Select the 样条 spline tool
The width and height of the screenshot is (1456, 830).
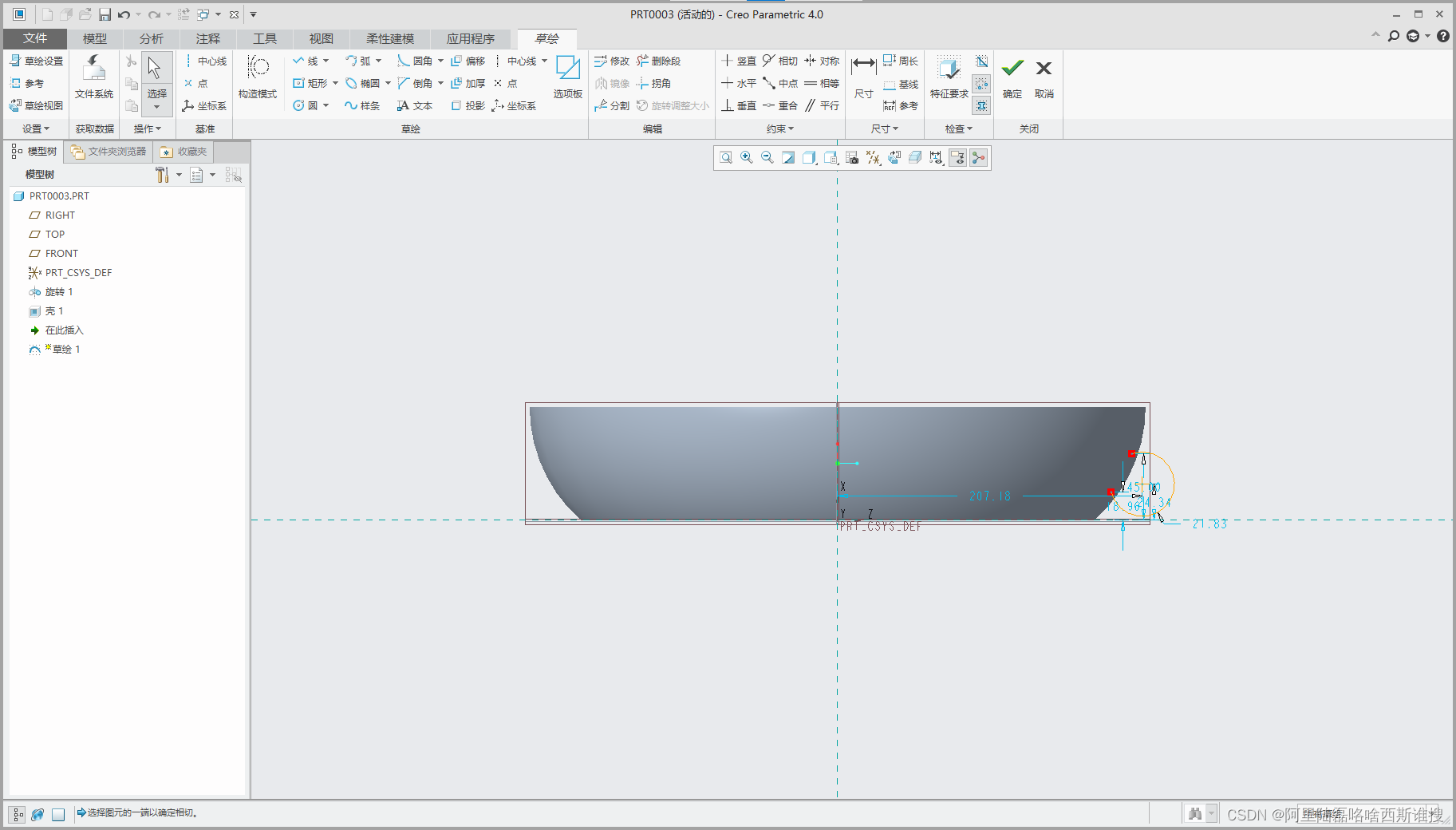[362, 105]
